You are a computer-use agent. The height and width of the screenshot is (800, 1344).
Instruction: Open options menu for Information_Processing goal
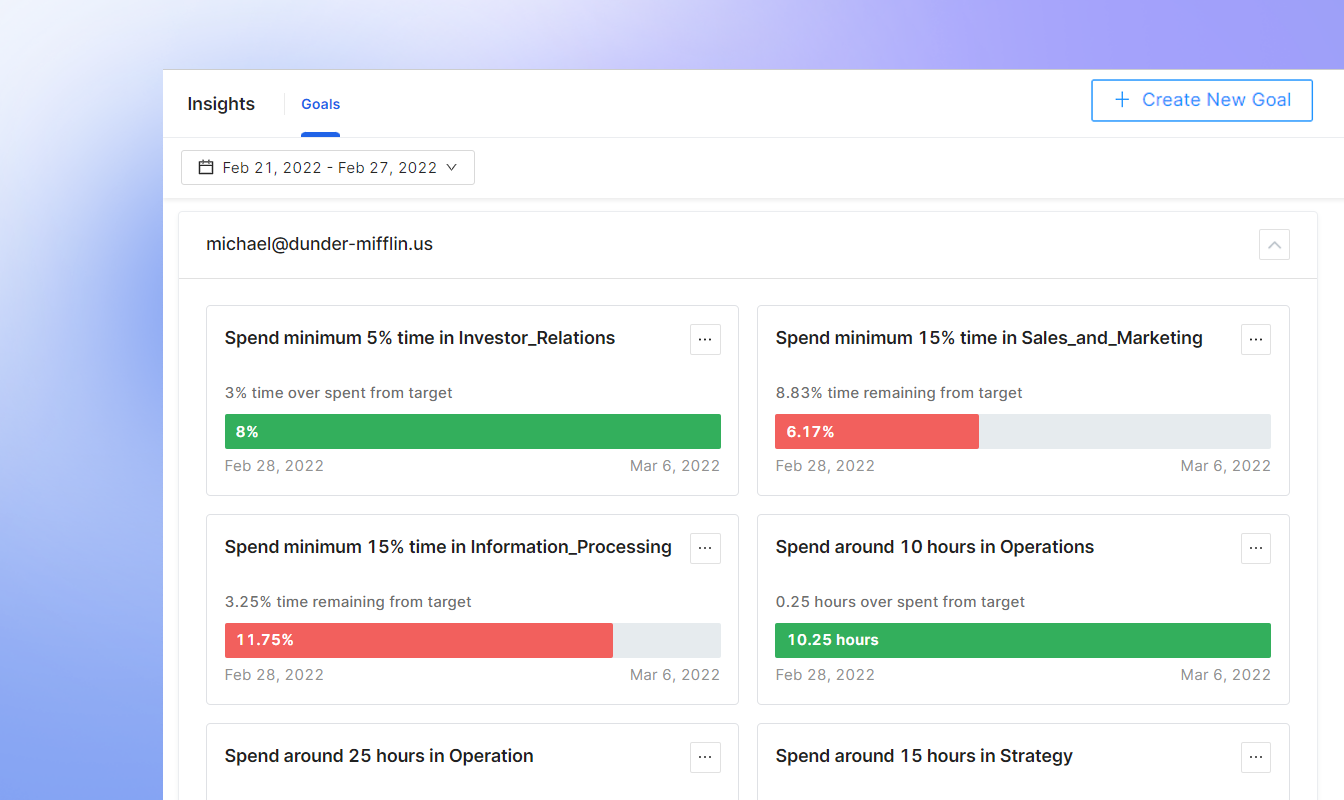[x=705, y=548]
